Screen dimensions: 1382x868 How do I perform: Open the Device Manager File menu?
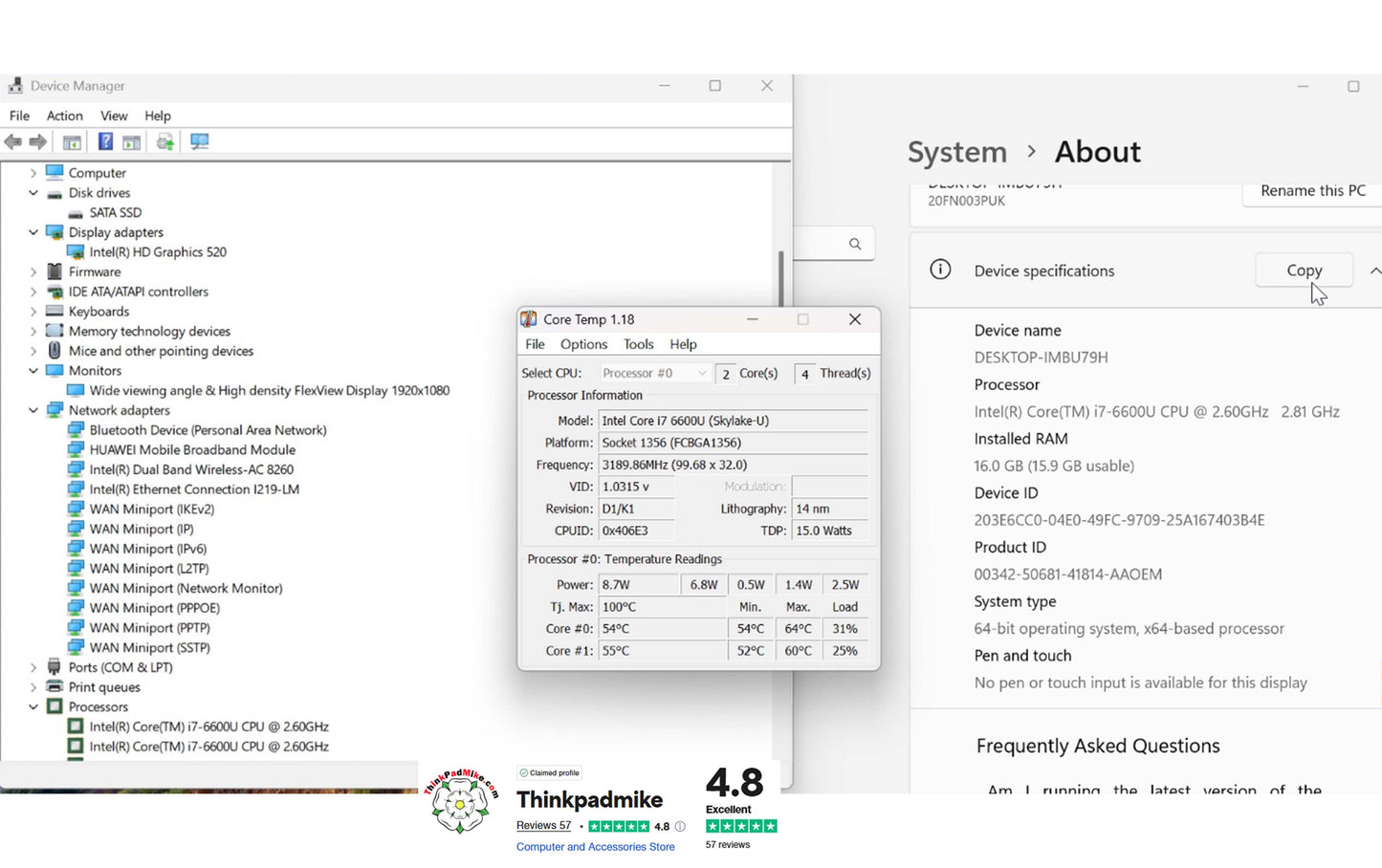coord(19,116)
